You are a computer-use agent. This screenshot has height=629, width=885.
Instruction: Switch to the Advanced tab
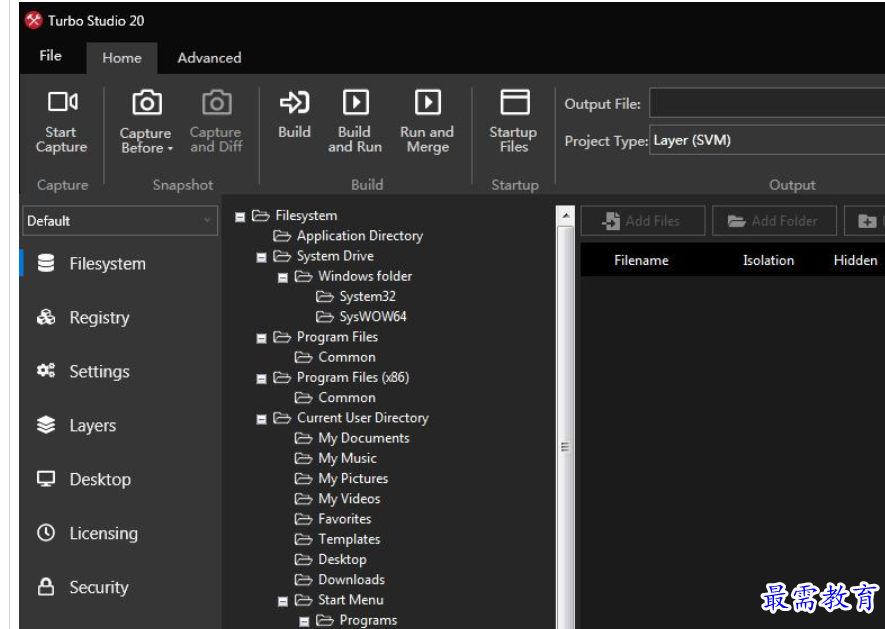coord(209,58)
